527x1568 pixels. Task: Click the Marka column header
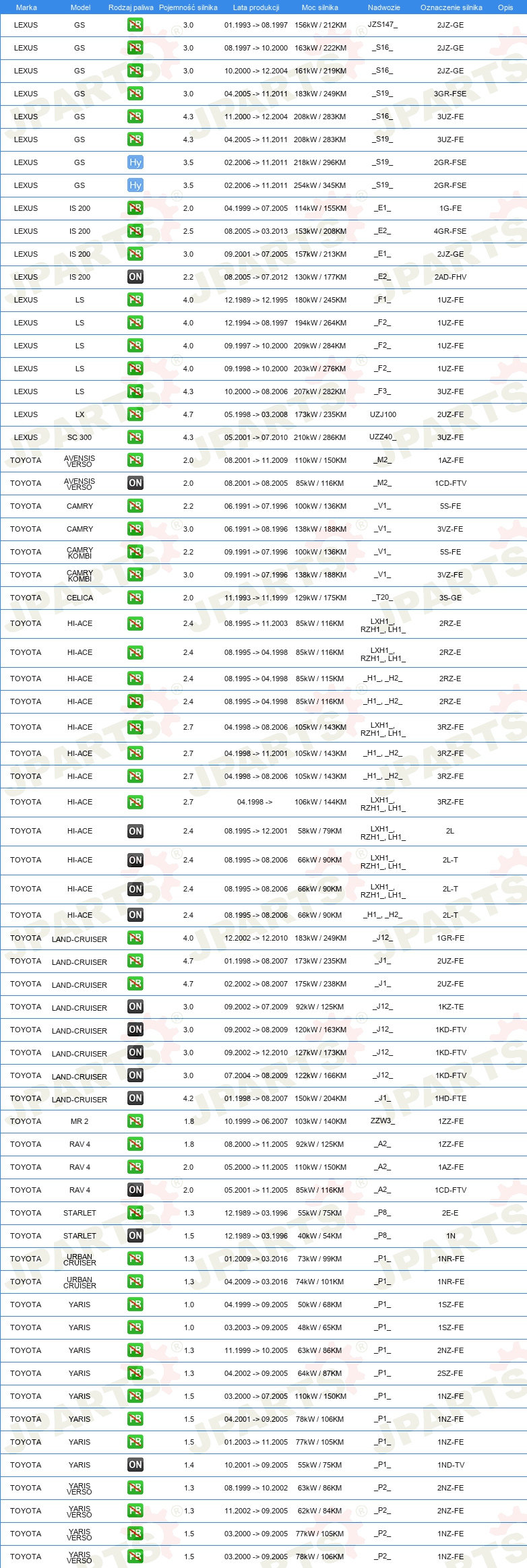tap(26, 7)
